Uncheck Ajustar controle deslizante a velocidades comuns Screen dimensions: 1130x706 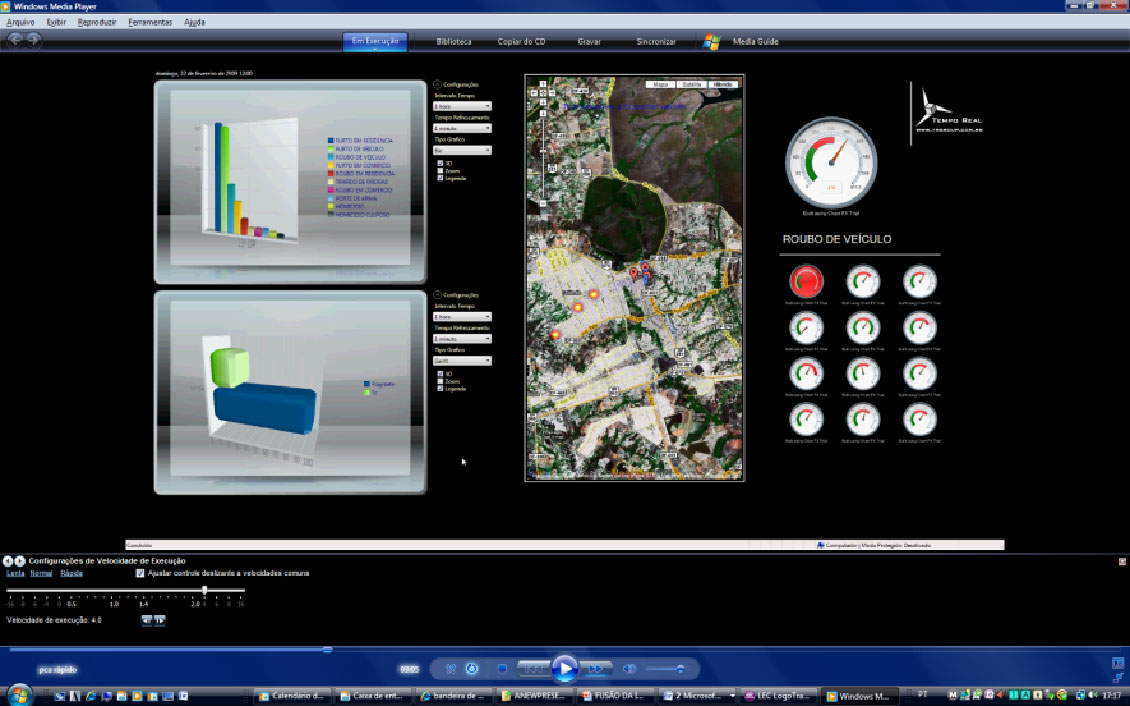click(140, 573)
